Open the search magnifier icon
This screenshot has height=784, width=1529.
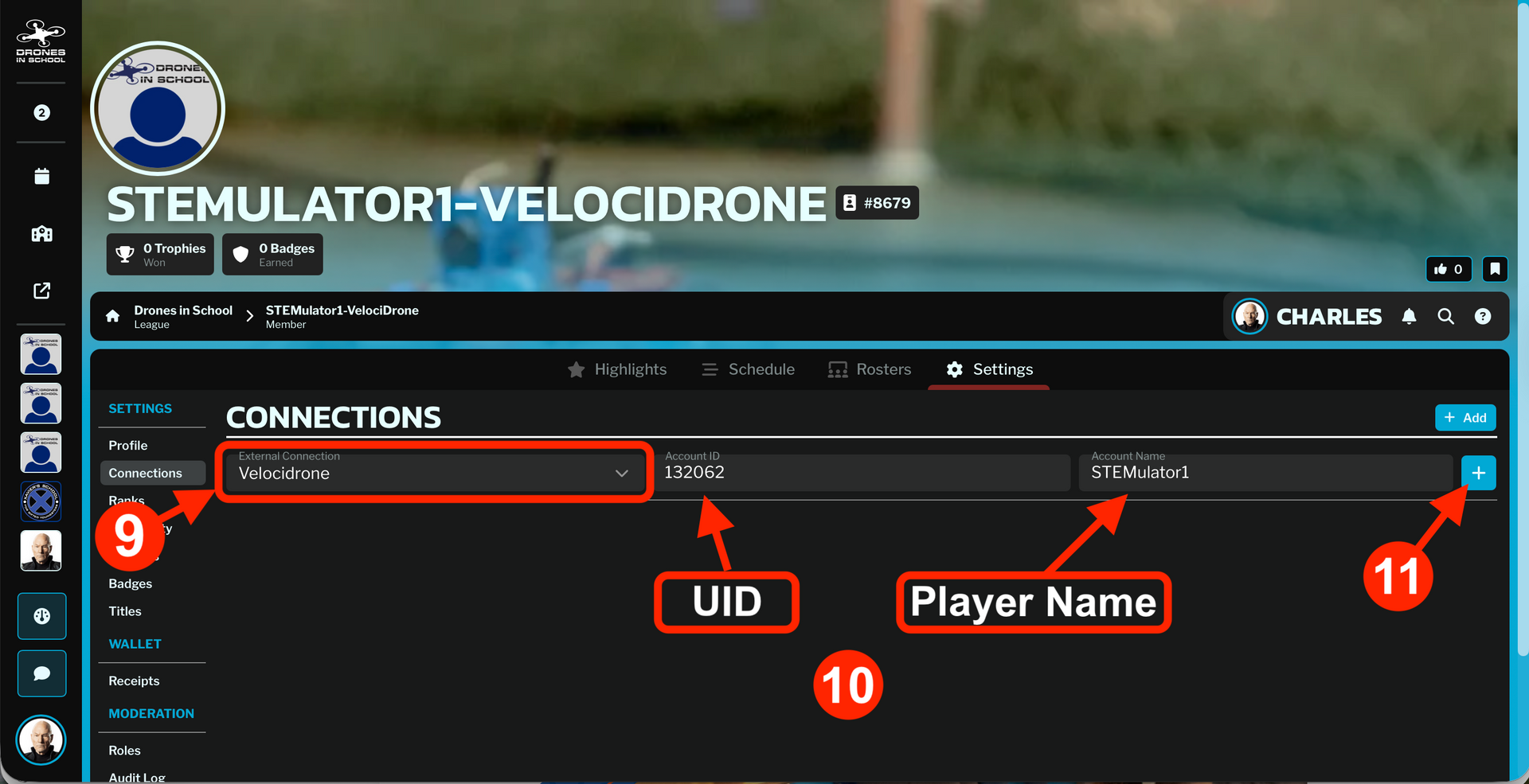[x=1445, y=317]
